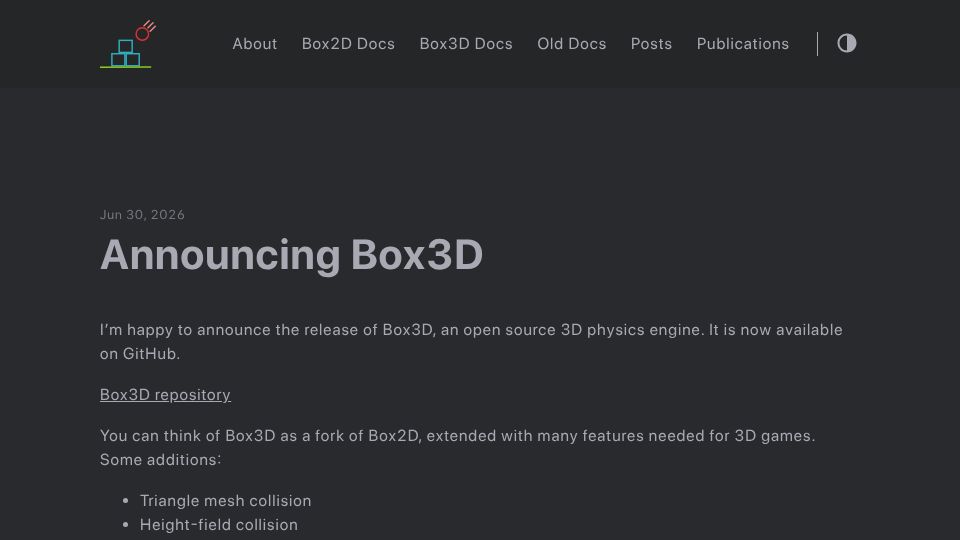The width and height of the screenshot is (960, 540).
Task: Click the Jun 30, 2026 post date
Action: click(142, 215)
